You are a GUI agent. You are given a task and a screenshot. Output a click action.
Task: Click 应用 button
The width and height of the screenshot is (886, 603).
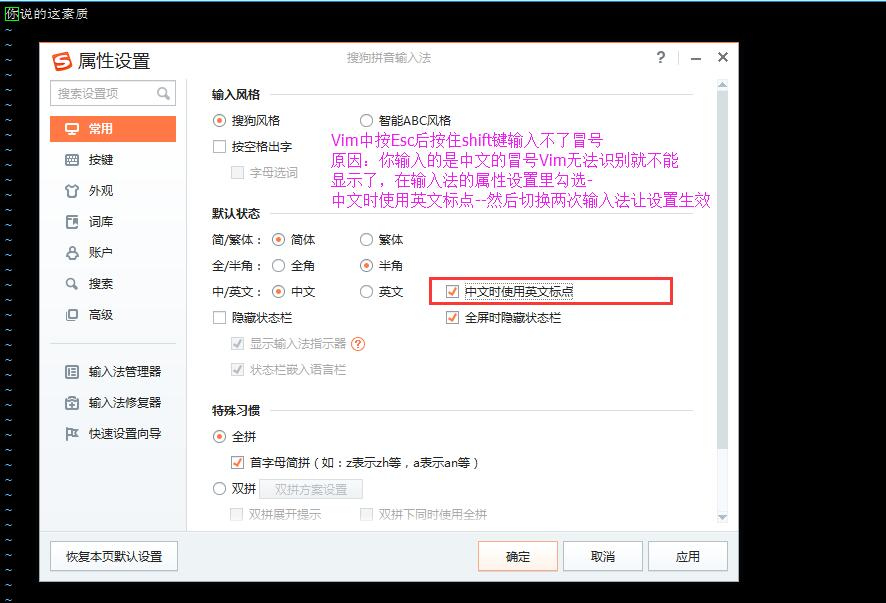[x=688, y=557]
